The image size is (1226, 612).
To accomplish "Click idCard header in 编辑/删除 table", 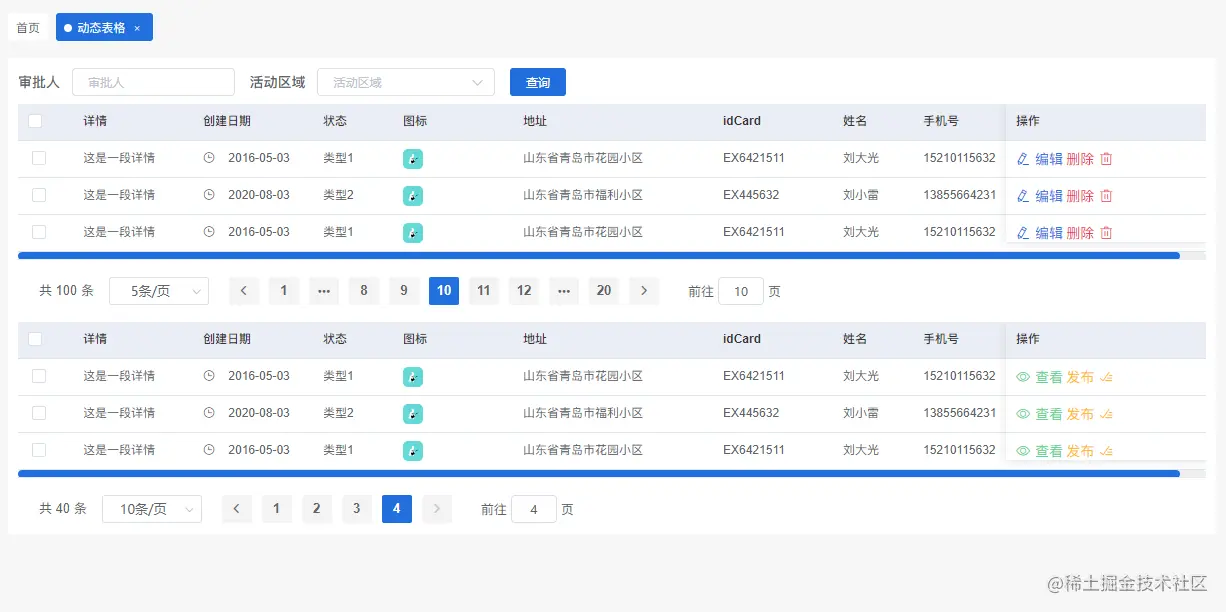I will [x=742, y=121].
